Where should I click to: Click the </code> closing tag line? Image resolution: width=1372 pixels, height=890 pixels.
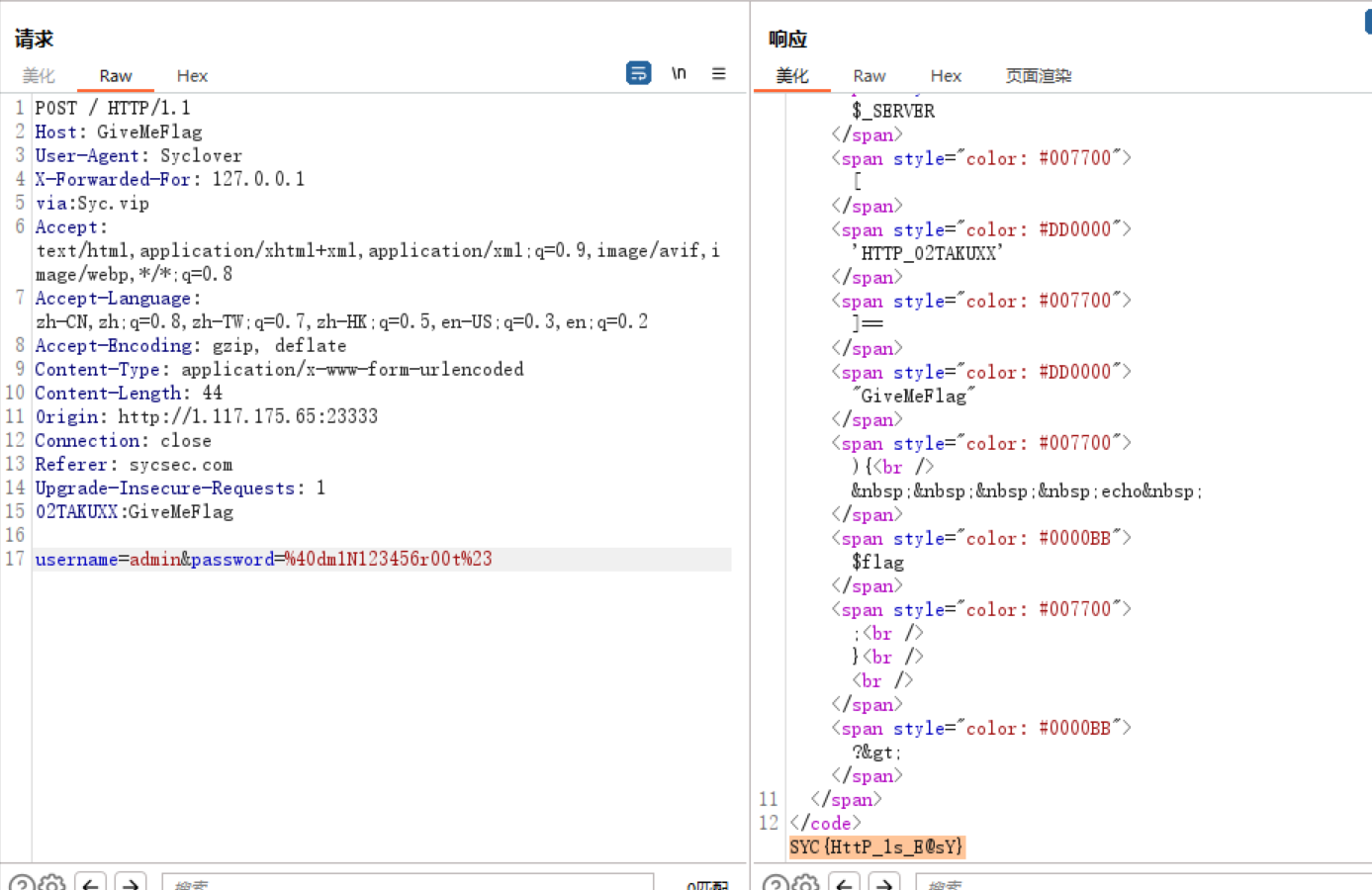(826, 823)
